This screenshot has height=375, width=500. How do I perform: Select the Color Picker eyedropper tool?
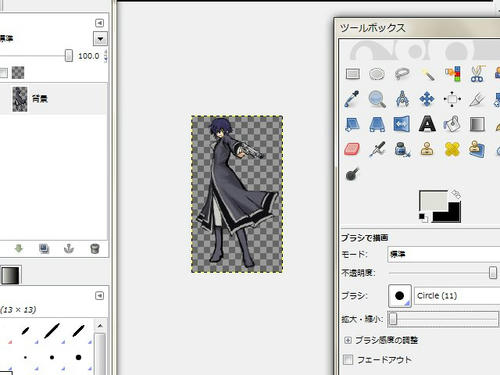352,99
